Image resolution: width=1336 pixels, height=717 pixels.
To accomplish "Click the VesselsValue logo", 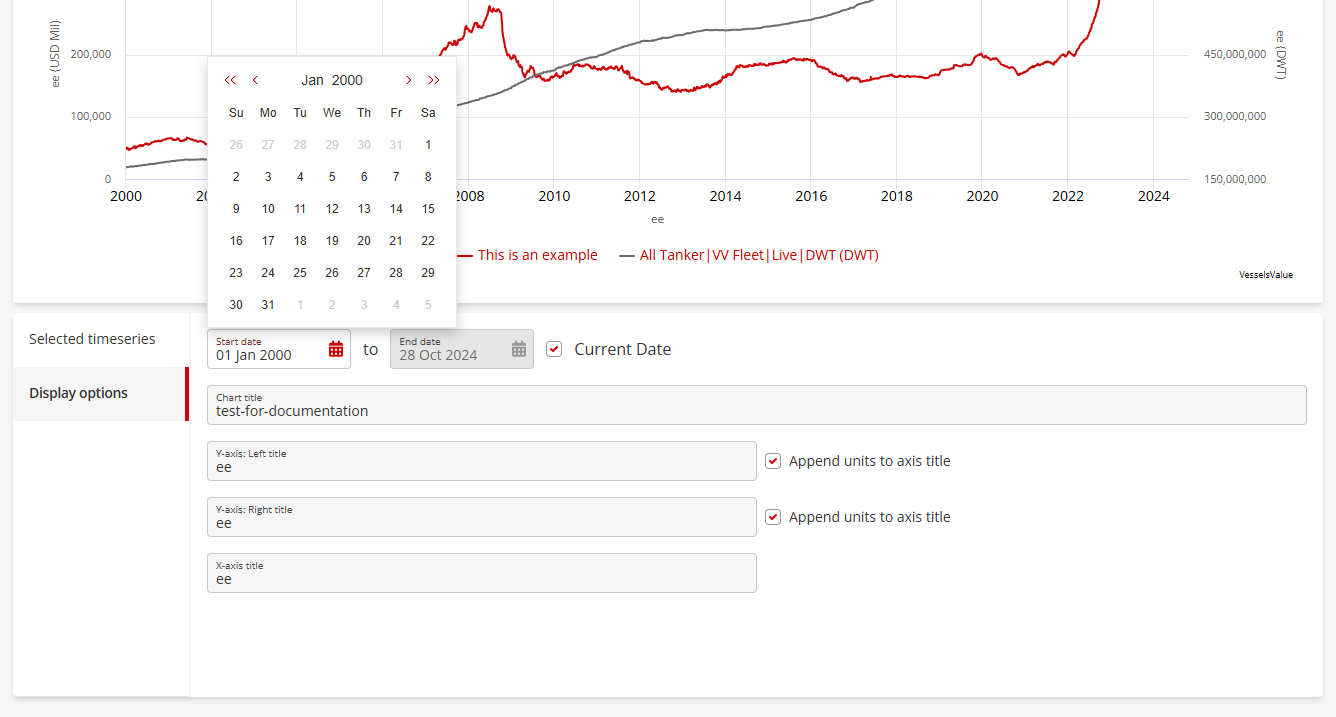I will click(x=1265, y=274).
